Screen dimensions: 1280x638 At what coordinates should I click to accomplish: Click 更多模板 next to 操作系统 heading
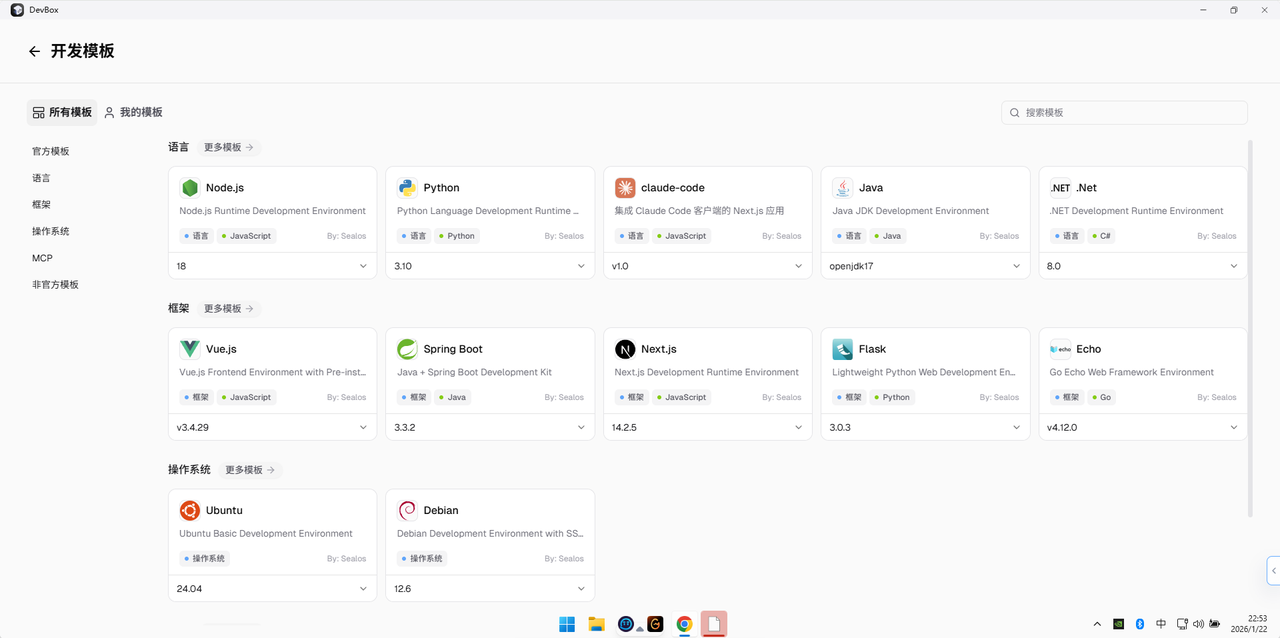[x=250, y=469]
